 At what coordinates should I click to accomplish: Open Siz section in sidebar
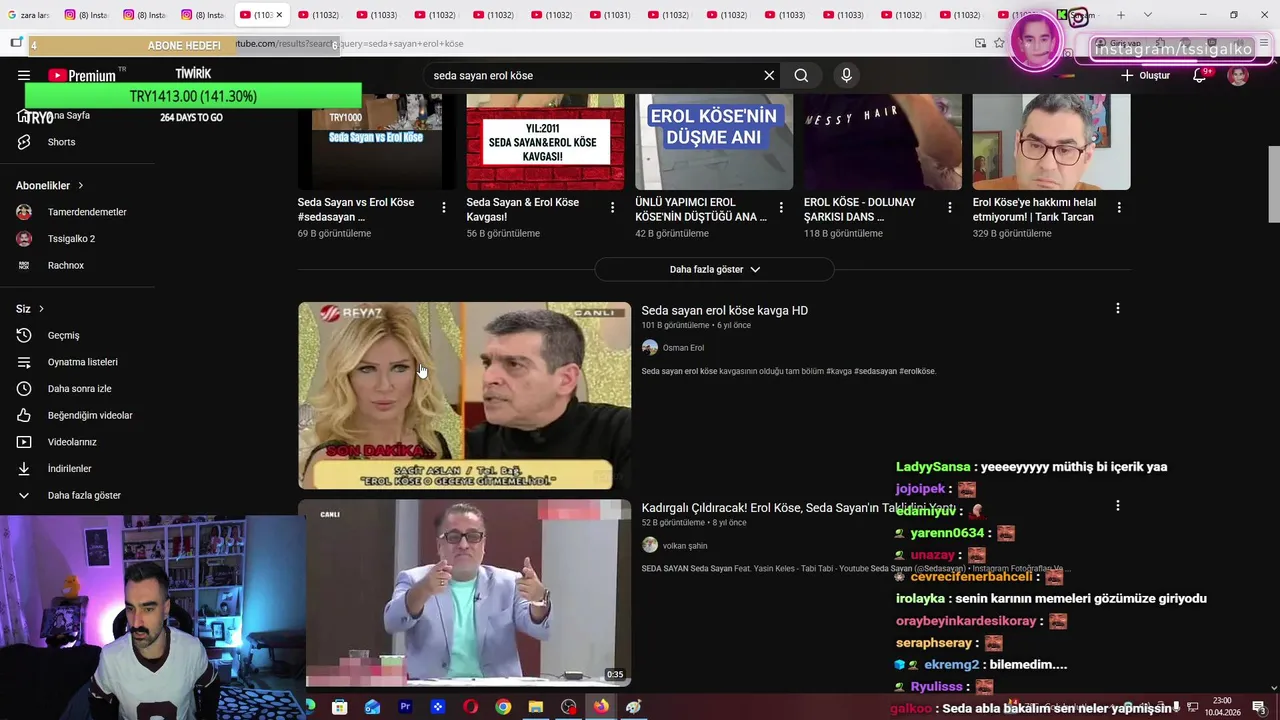click(30, 309)
